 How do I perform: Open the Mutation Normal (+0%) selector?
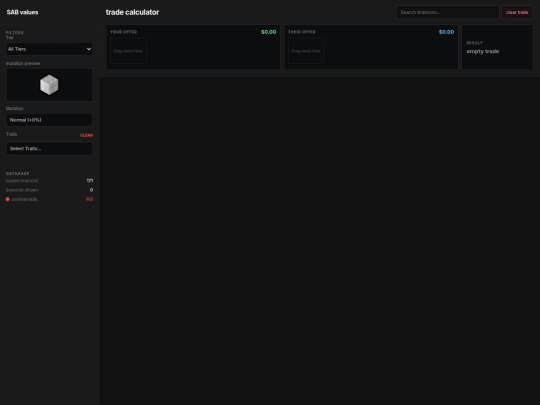pos(49,120)
